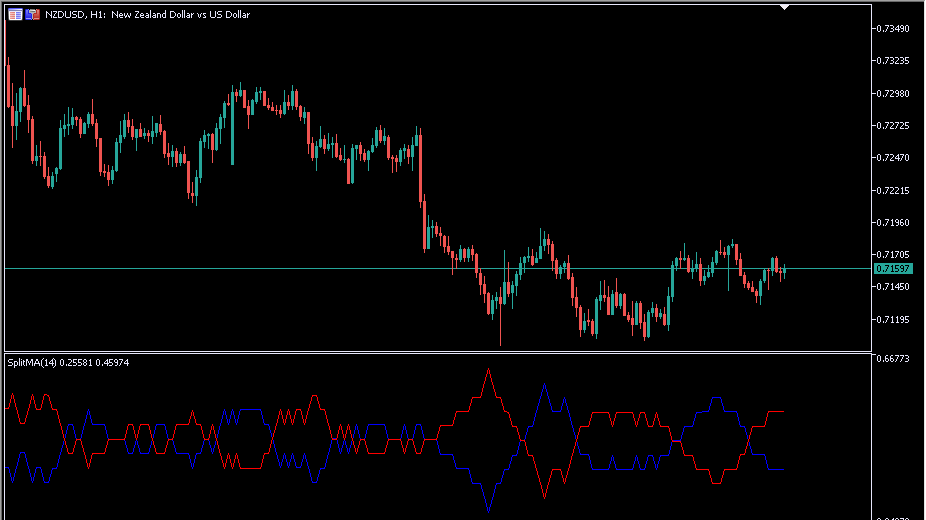Click the 0.71195 price axis label

tap(892, 319)
